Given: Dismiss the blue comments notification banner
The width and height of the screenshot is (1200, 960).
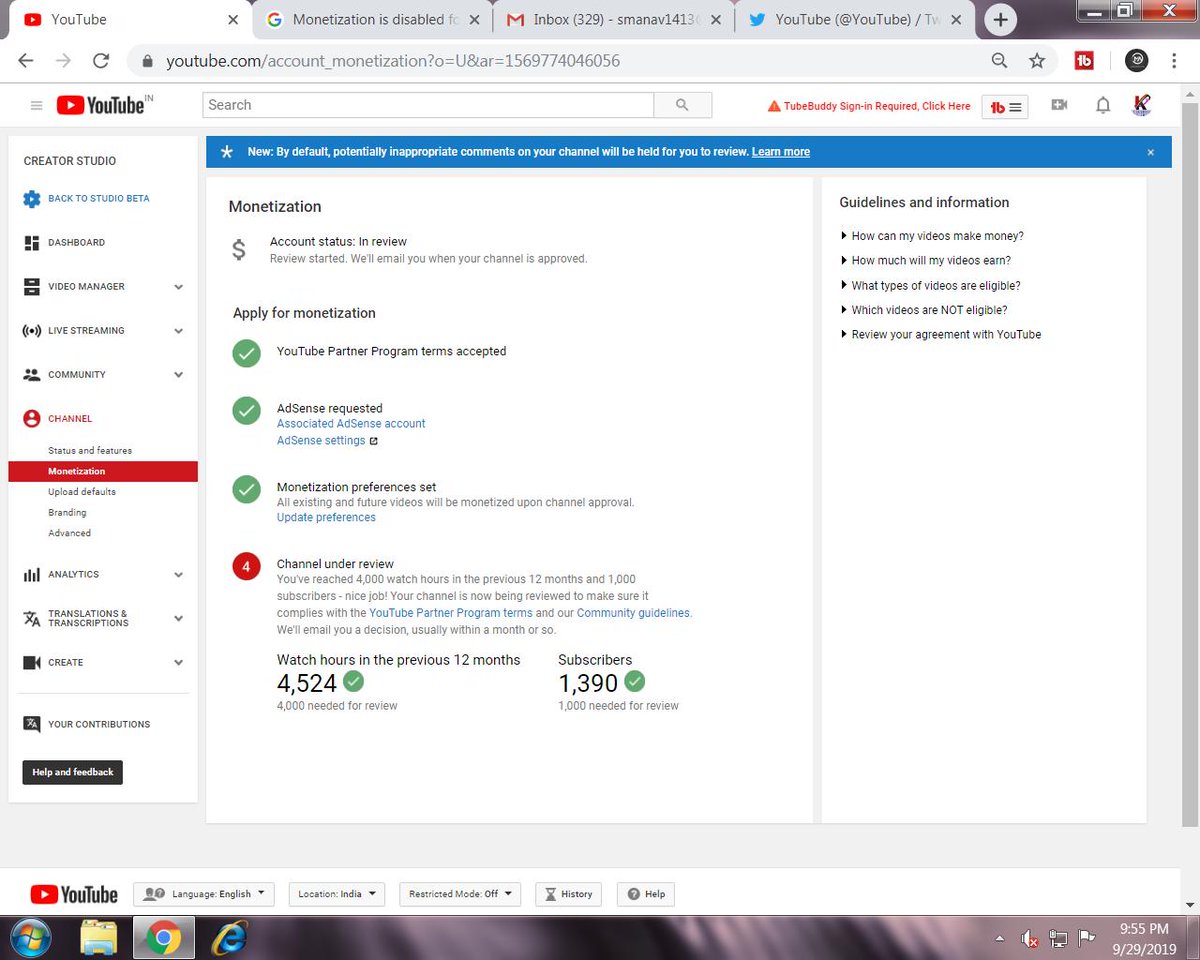Looking at the screenshot, I should click(1151, 152).
